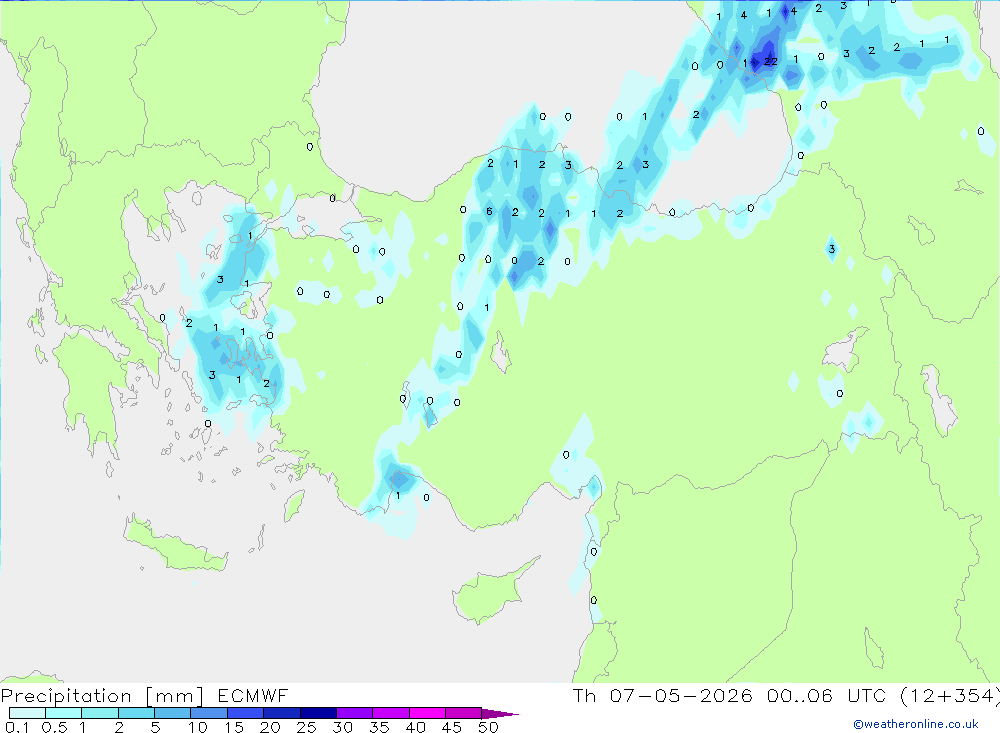Click the 0.1–0.5 mm palest legend swatch
Viewport: 1000px width, 733px height.
[27, 713]
